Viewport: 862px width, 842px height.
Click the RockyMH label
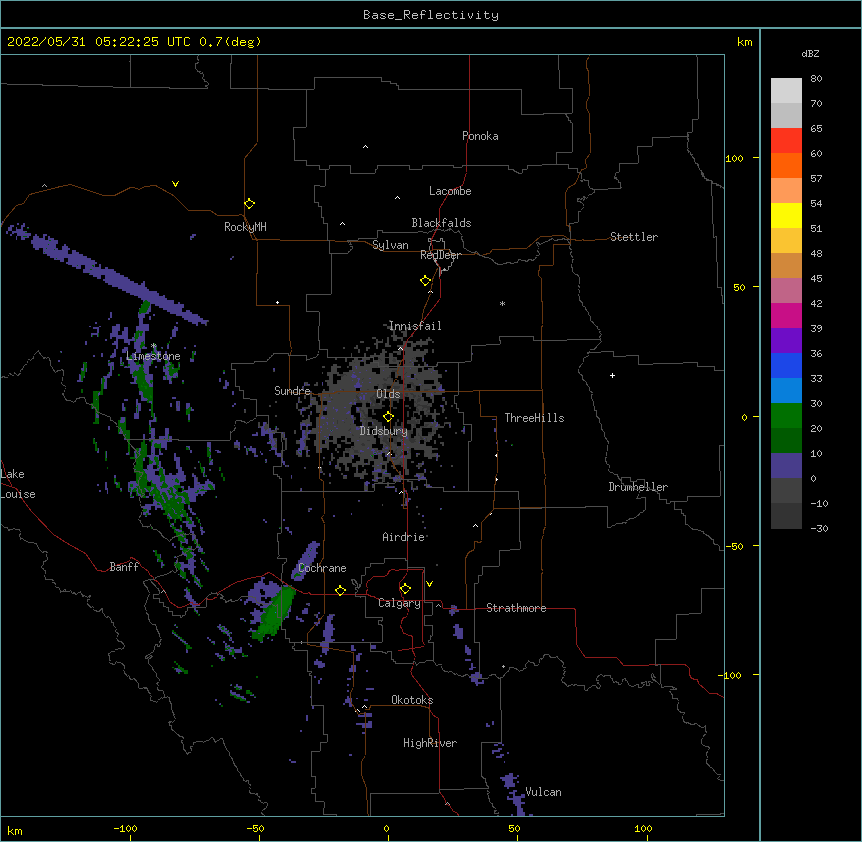[245, 227]
